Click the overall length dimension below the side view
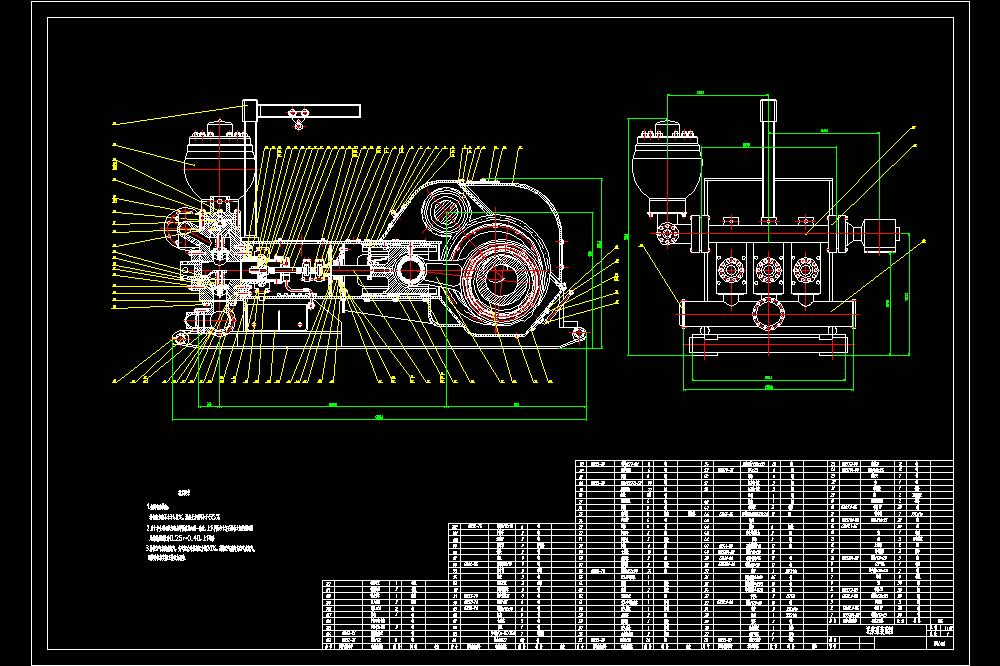The height and width of the screenshot is (666, 1000). pyautogui.click(x=379, y=419)
